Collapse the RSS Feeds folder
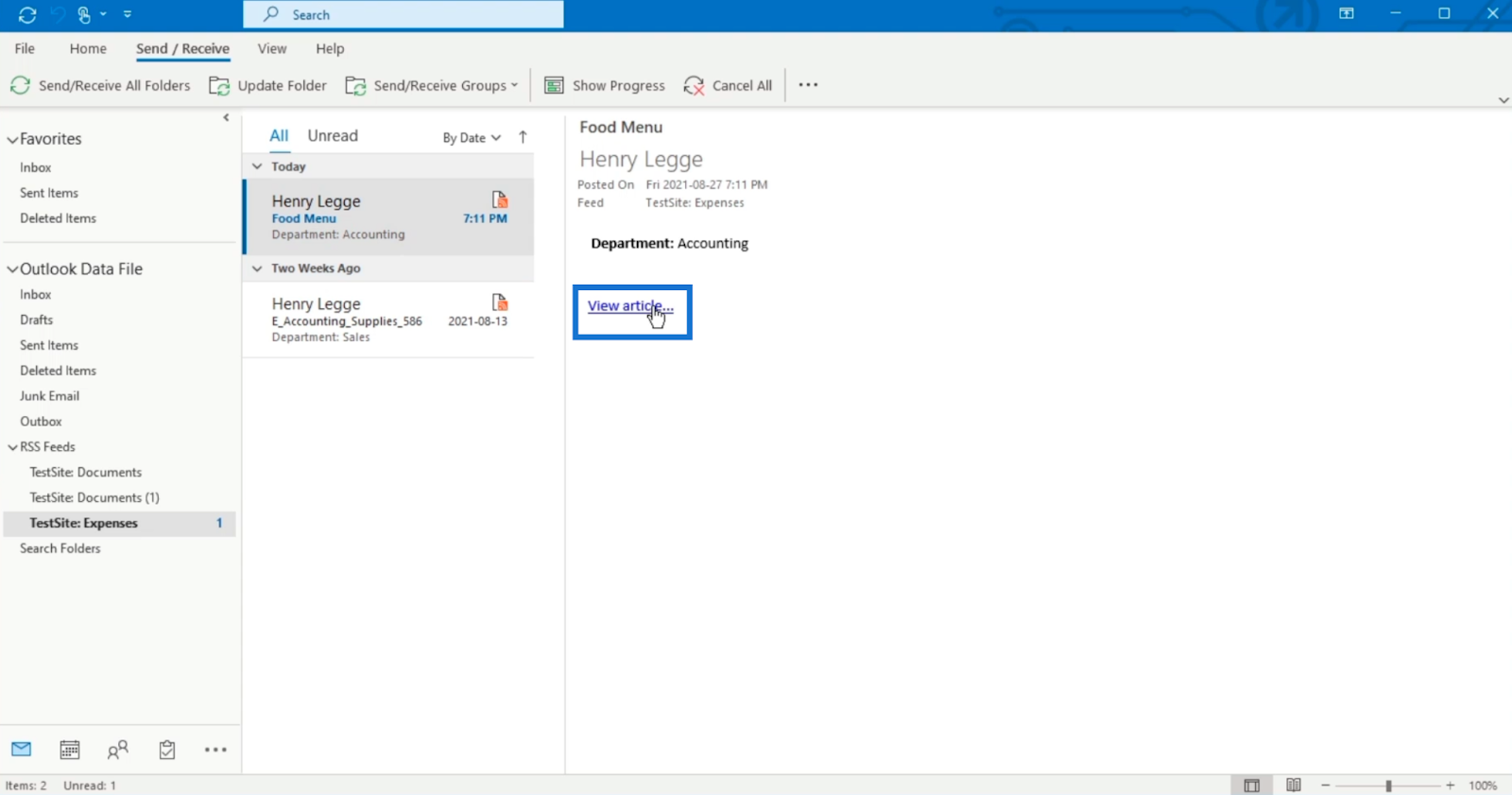Image resolution: width=1512 pixels, height=795 pixels. [x=12, y=447]
